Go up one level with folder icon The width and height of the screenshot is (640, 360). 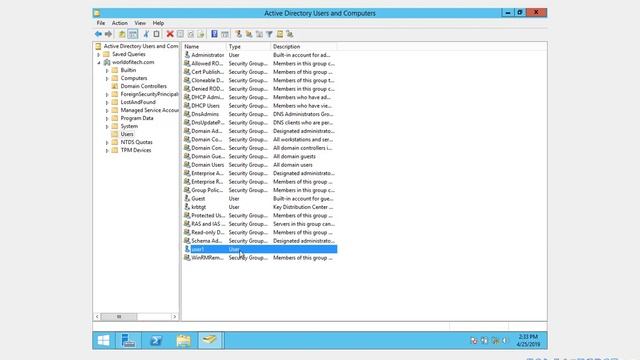click(x=122, y=34)
